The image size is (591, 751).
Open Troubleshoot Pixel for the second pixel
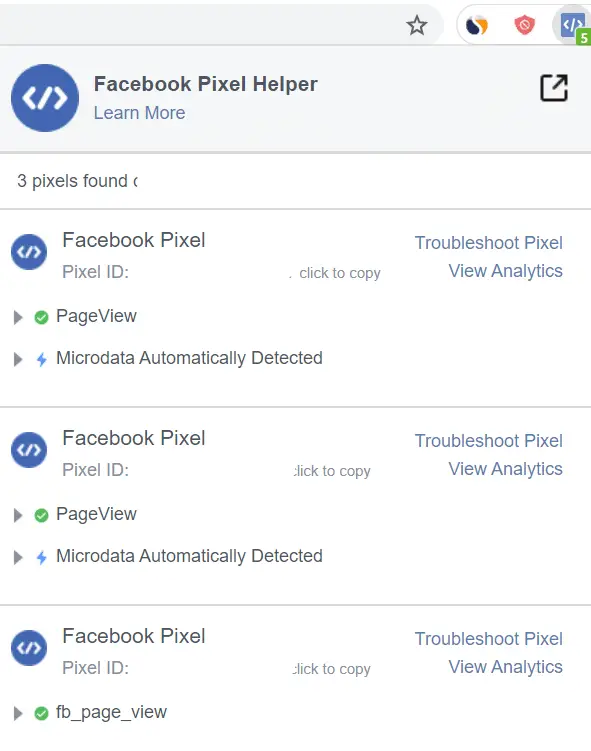coord(489,441)
